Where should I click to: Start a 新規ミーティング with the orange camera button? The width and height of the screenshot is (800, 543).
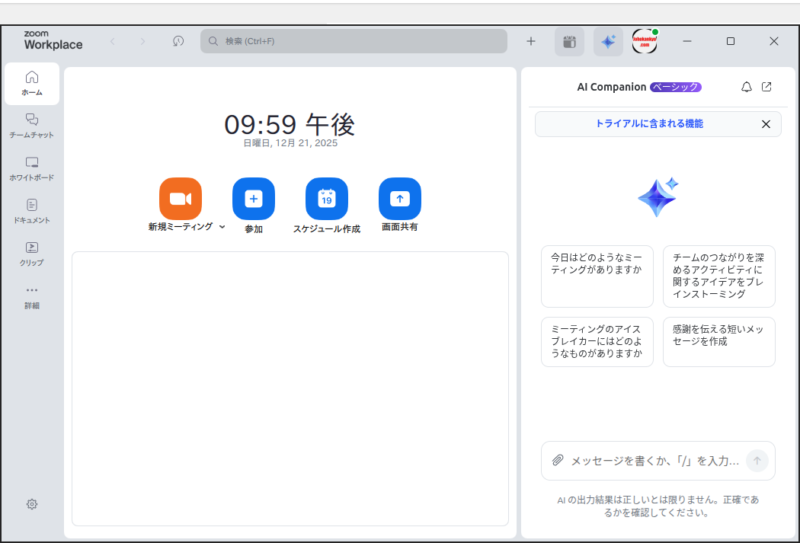point(180,199)
